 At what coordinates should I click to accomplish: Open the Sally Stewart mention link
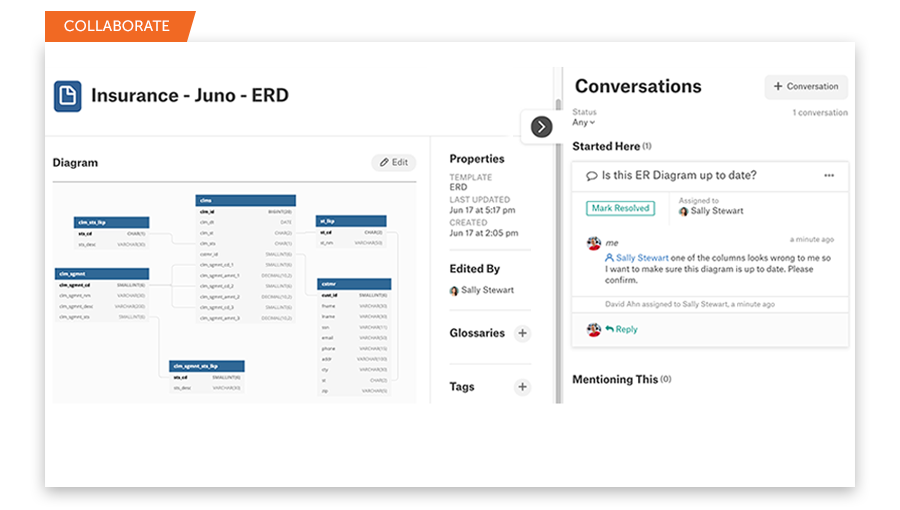[637, 258]
